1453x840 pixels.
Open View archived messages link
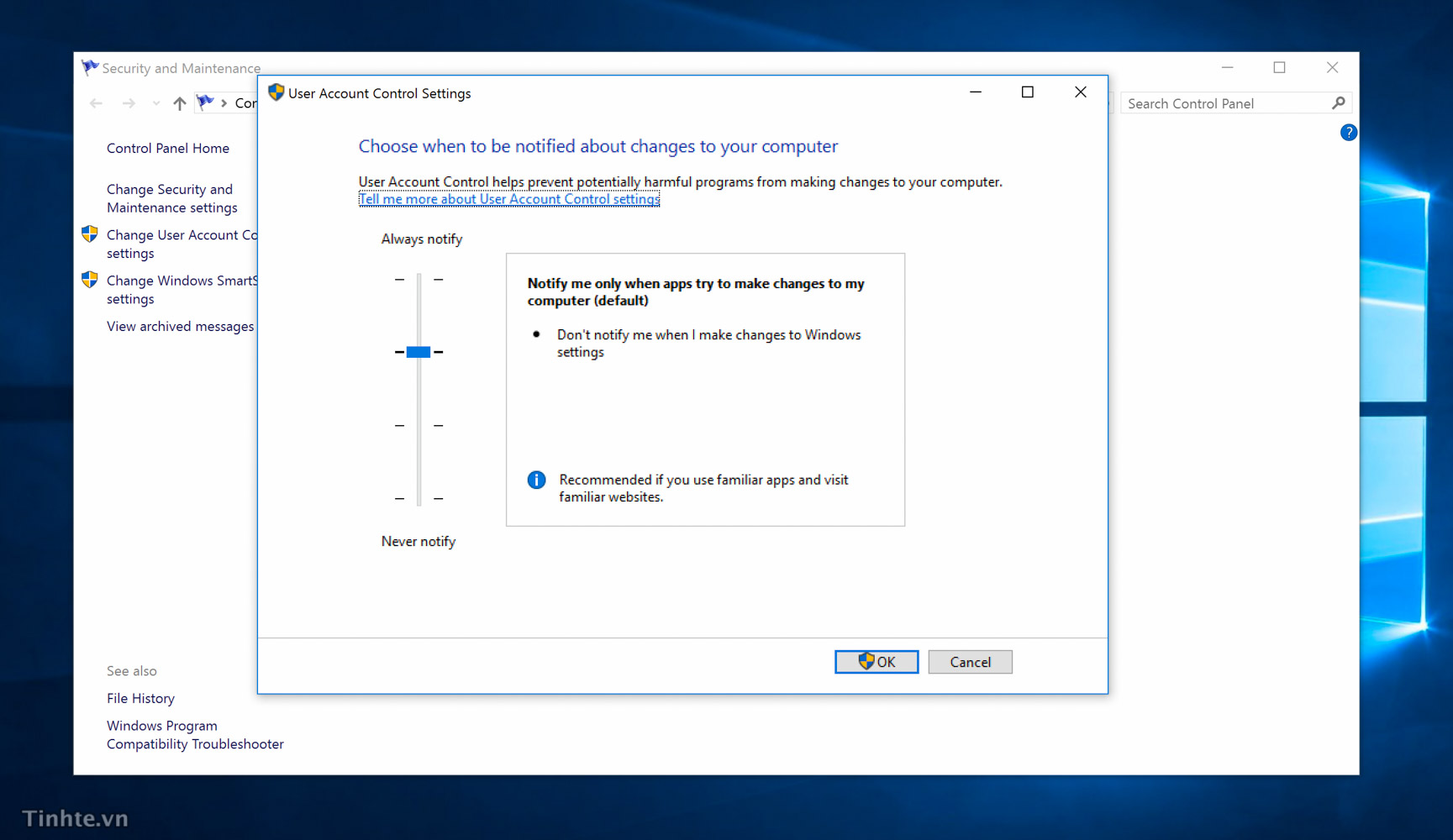180,326
